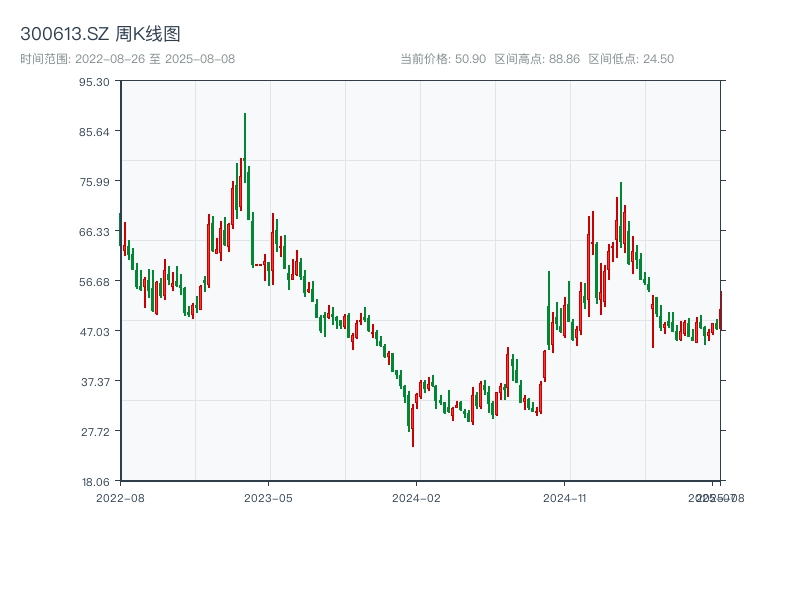Click the y-axis value 27.72
Image resolution: width=800 pixels, height=600 pixels.
coord(95,432)
